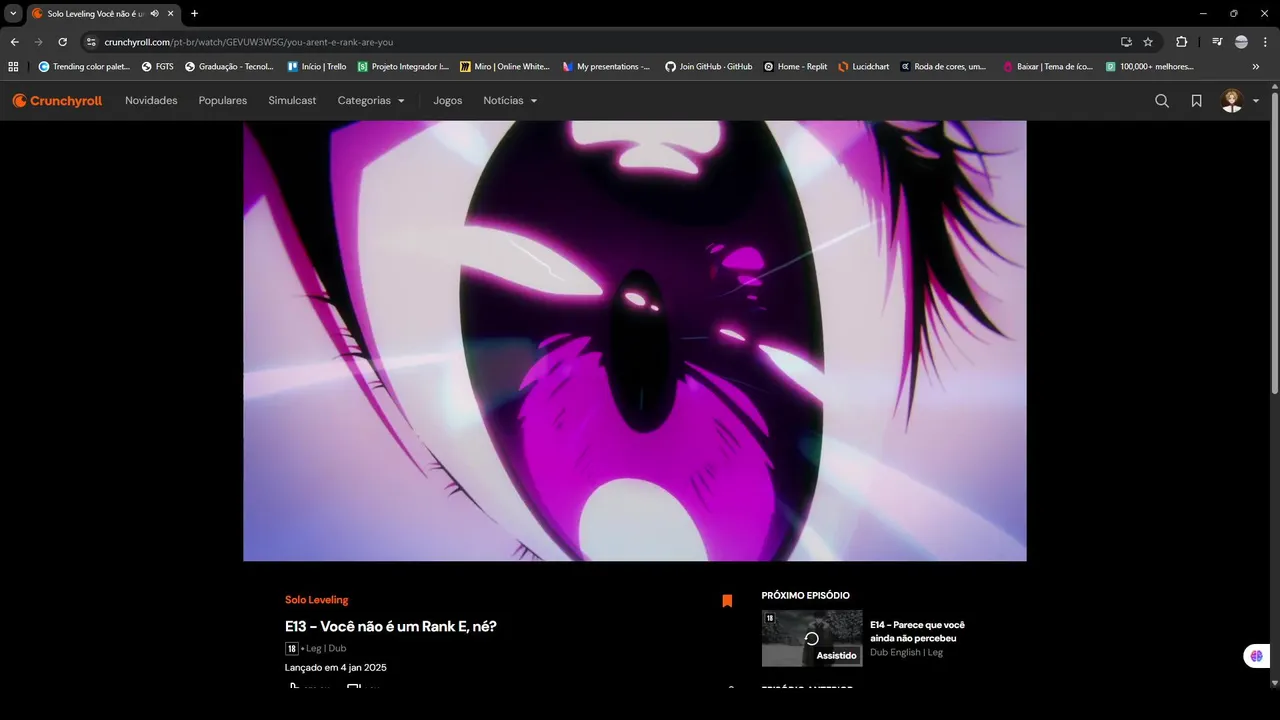Screen dimensions: 1280x720
Task: Play the video in the player area
Action: 635,341
